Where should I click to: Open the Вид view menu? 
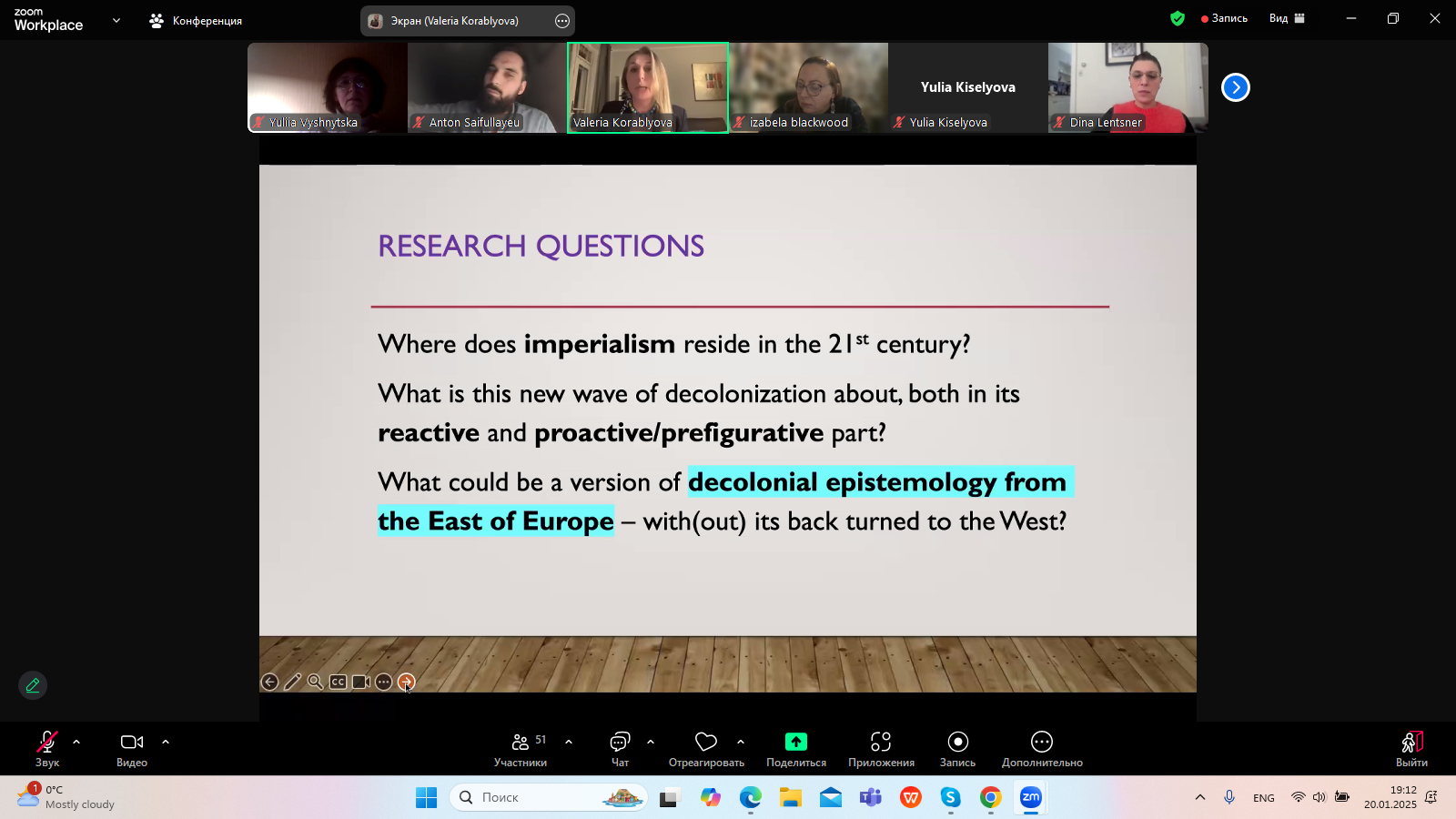point(1286,18)
